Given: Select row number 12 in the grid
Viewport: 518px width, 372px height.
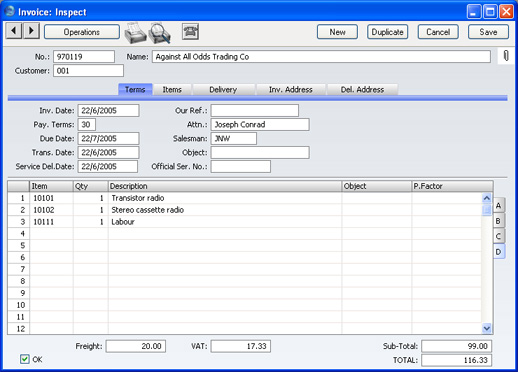Looking at the screenshot, I should coord(19,329).
